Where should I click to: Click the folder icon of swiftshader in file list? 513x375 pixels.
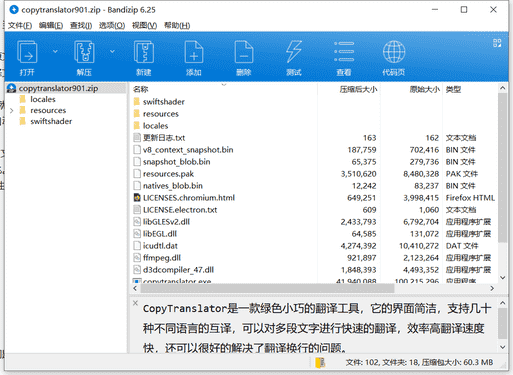tap(137, 102)
